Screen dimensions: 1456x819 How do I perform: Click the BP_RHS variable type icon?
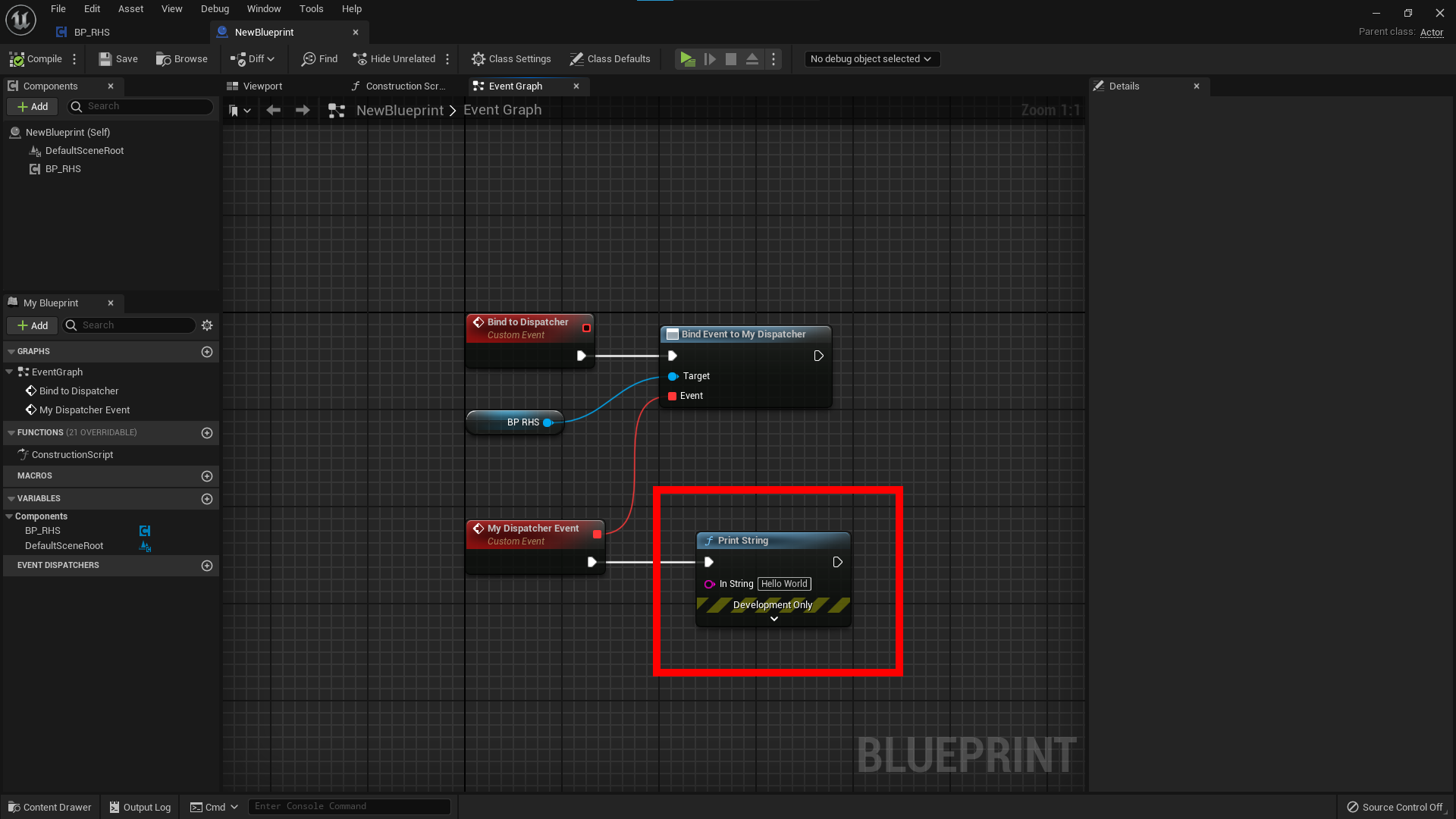click(x=145, y=531)
